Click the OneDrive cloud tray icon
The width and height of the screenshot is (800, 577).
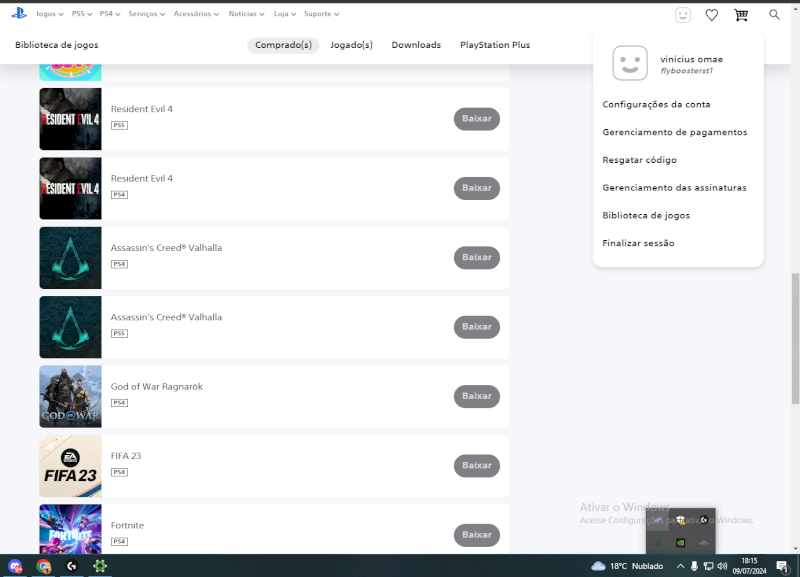(704, 543)
